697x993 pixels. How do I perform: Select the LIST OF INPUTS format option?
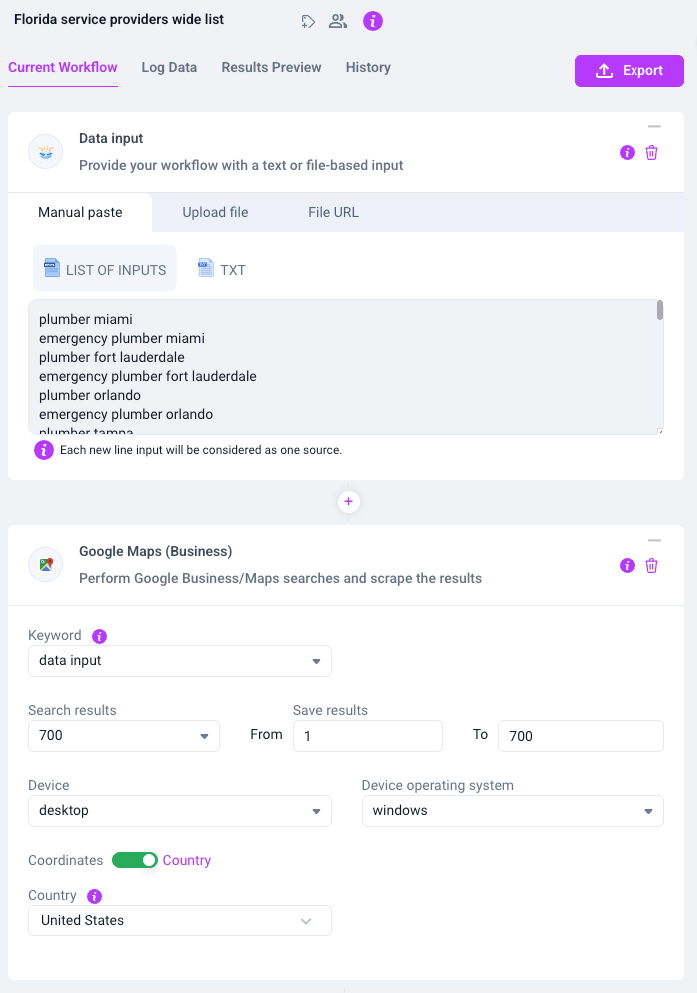105,269
